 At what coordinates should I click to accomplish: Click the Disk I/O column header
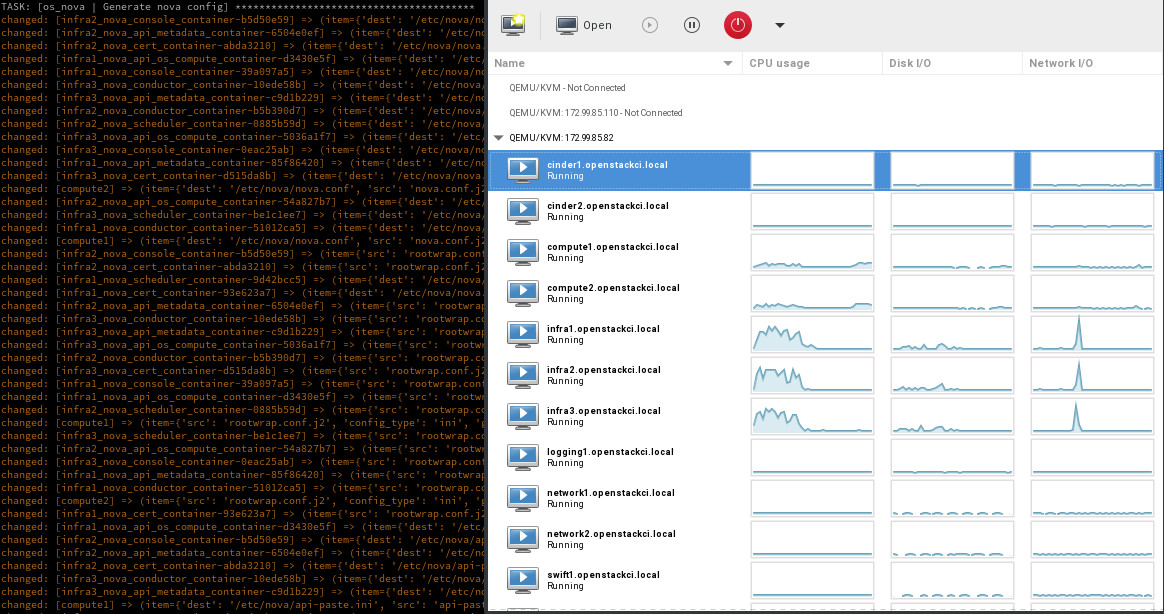pos(908,62)
